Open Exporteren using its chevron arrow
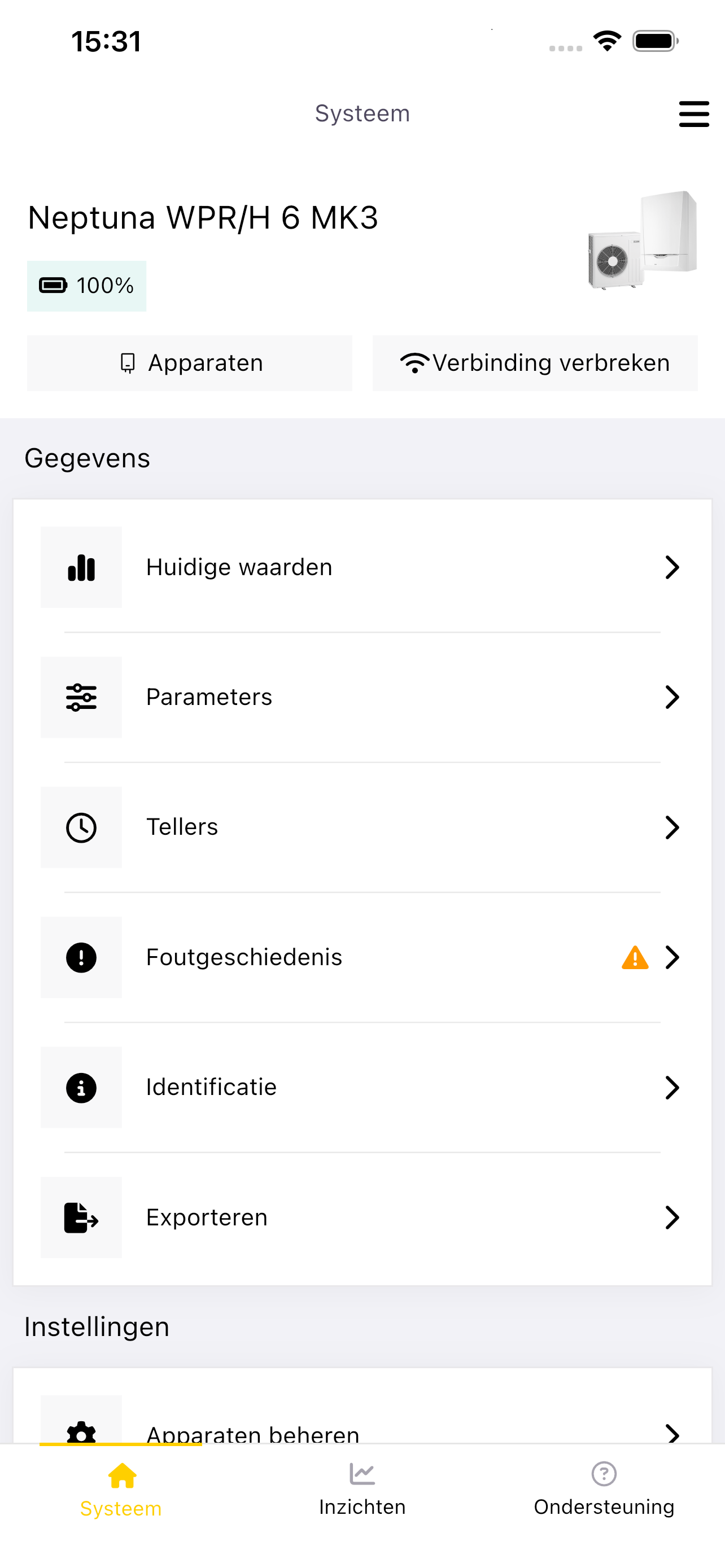Image resolution: width=725 pixels, height=1568 pixels. 671,1217
